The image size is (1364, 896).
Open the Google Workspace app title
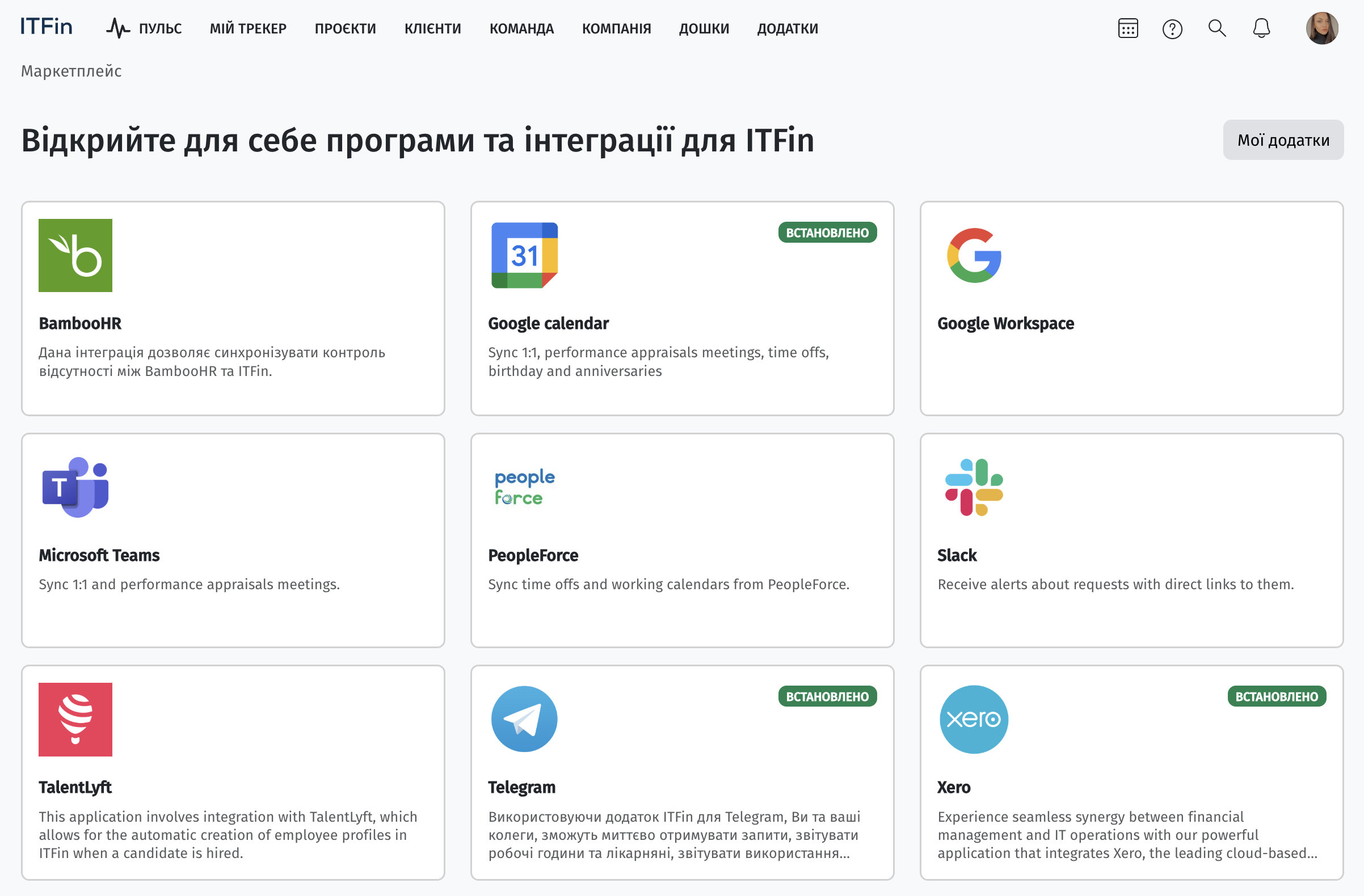point(1005,324)
